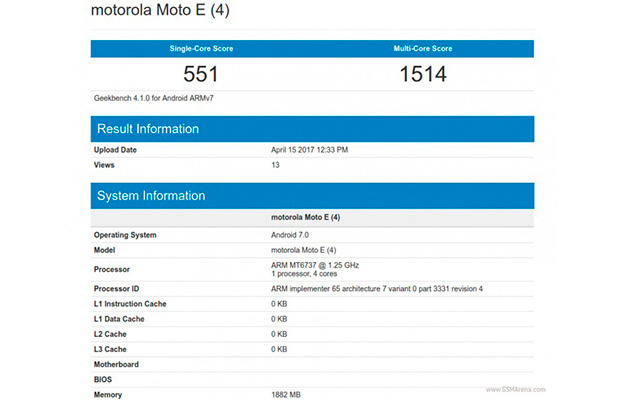Select the Processor ID row label
The height and width of the screenshot is (400, 620).
click(x=119, y=289)
